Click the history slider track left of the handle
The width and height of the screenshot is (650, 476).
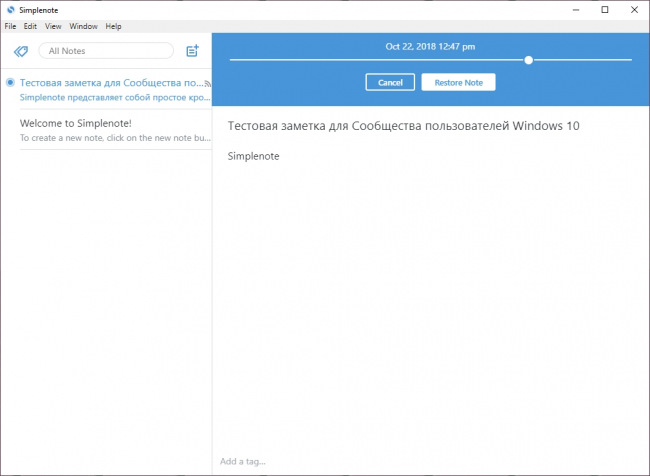coord(377,60)
